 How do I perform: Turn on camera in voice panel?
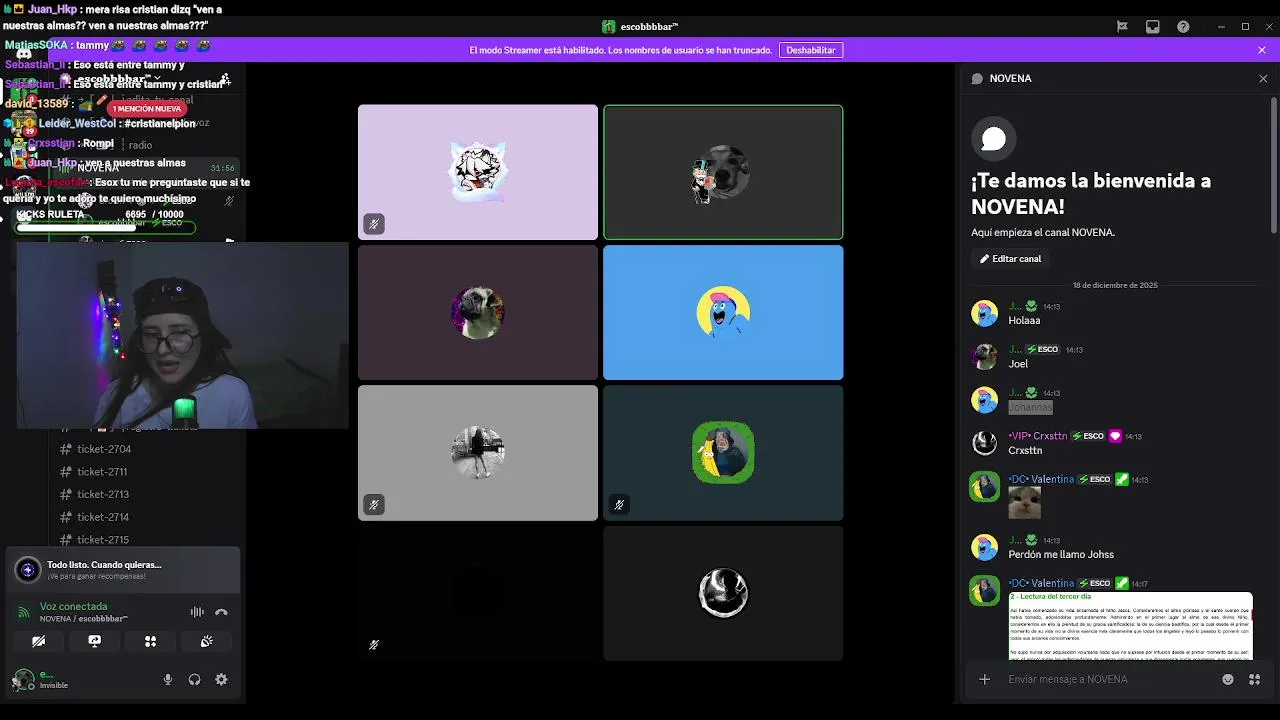coord(38,641)
